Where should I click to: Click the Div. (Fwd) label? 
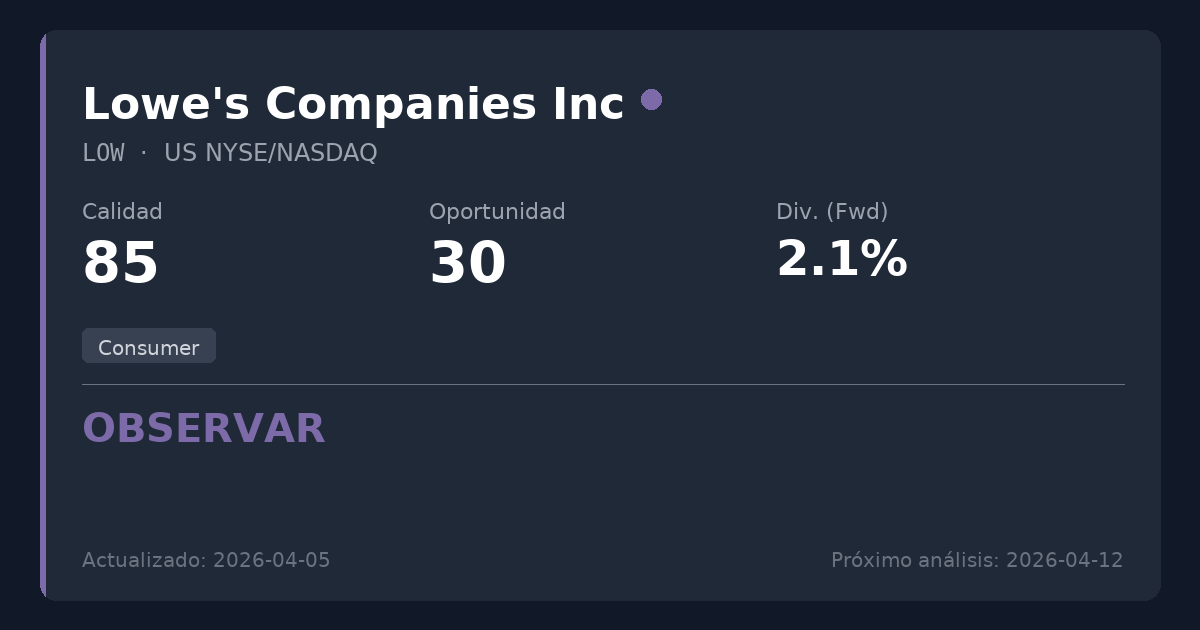[832, 212]
